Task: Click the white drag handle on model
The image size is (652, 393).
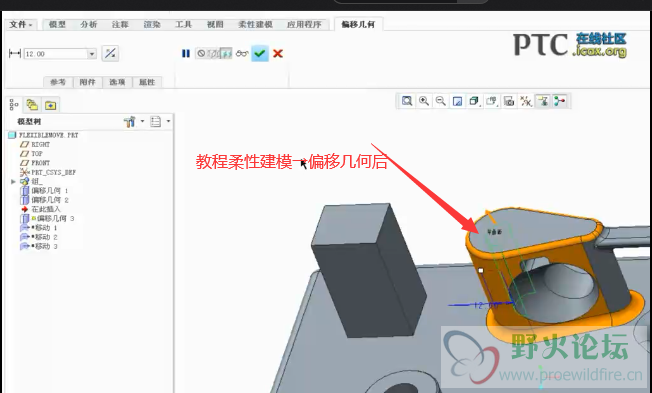Action: 481,270
